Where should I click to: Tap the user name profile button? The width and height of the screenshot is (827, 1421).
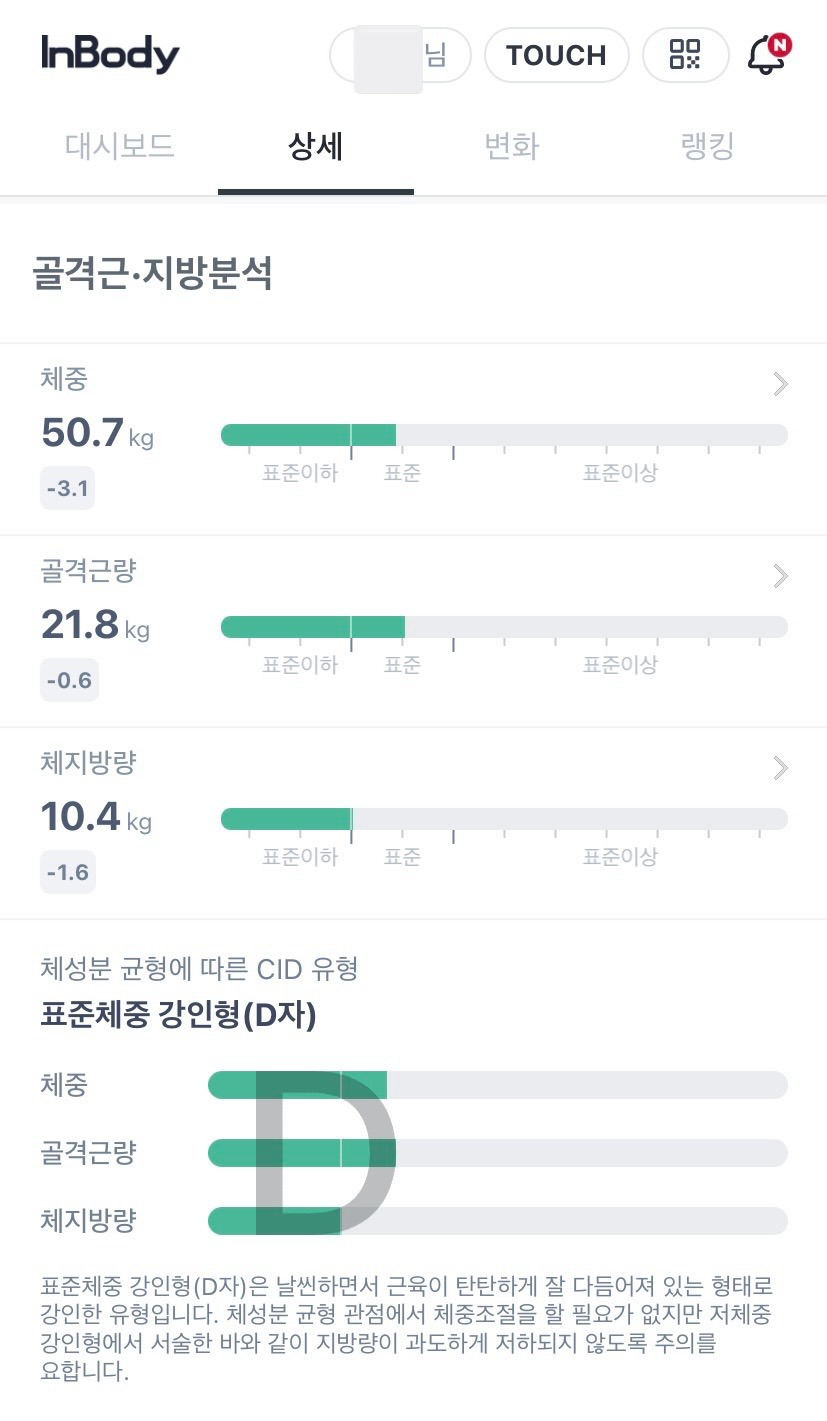tap(400, 54)
